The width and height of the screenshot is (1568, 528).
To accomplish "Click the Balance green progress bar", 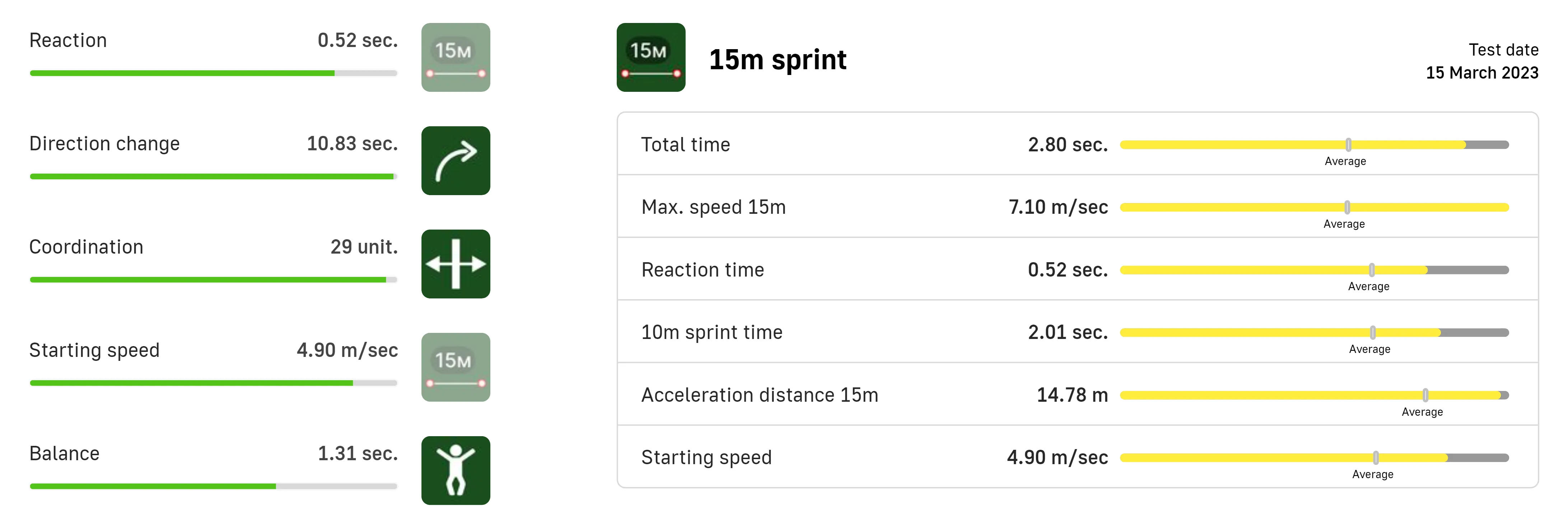I will [213, 486].
